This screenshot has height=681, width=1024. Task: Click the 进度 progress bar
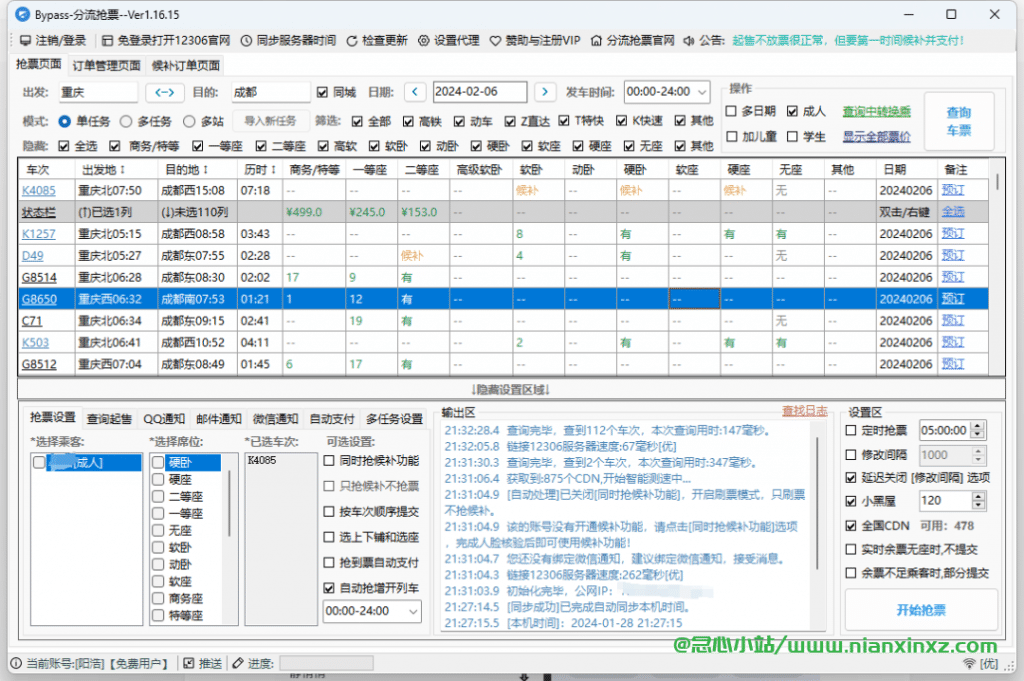coord(327,663)
